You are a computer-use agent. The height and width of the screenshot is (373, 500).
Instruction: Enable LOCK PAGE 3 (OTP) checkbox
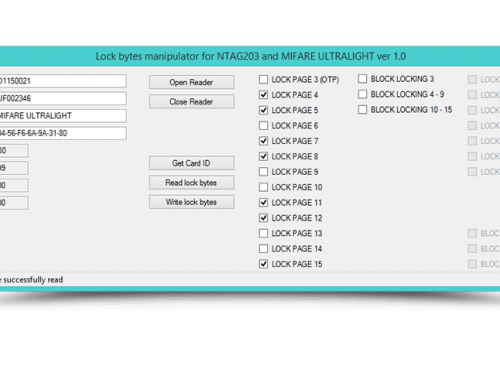click(x=263, y=79)
